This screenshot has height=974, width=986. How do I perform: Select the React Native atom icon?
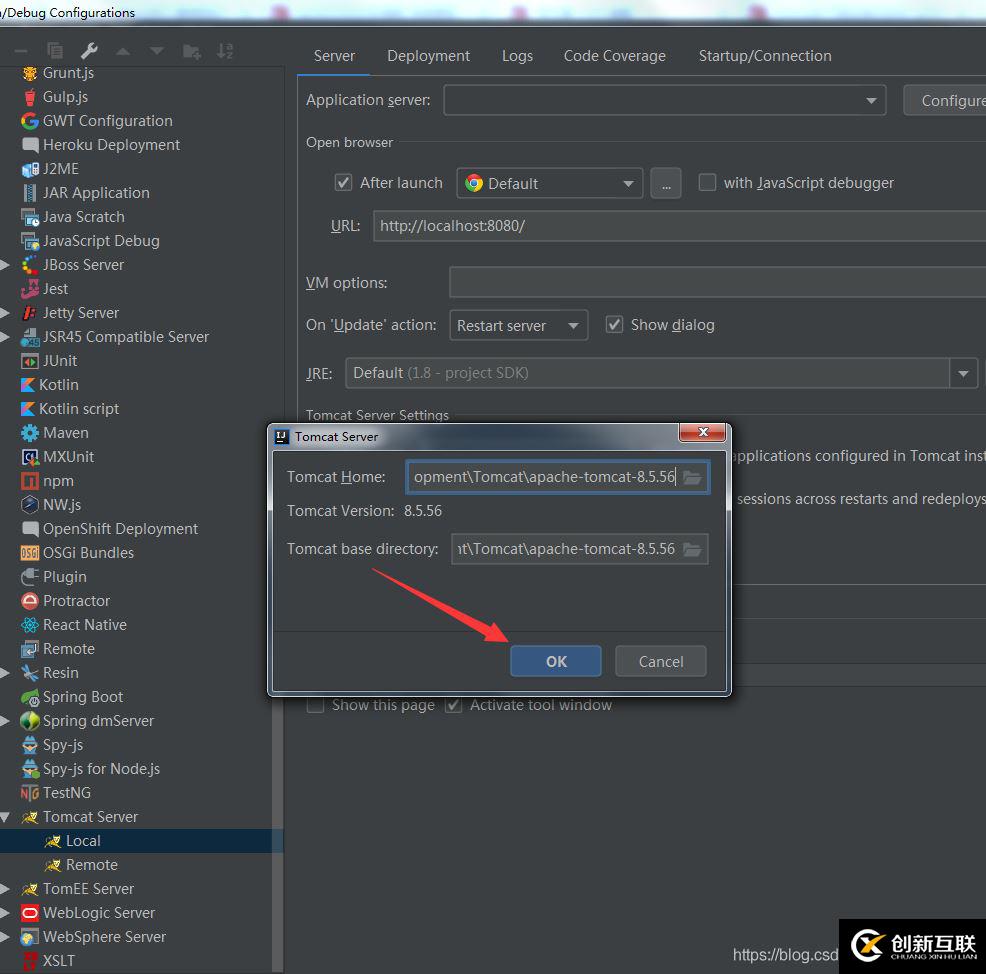coord(30,625)
